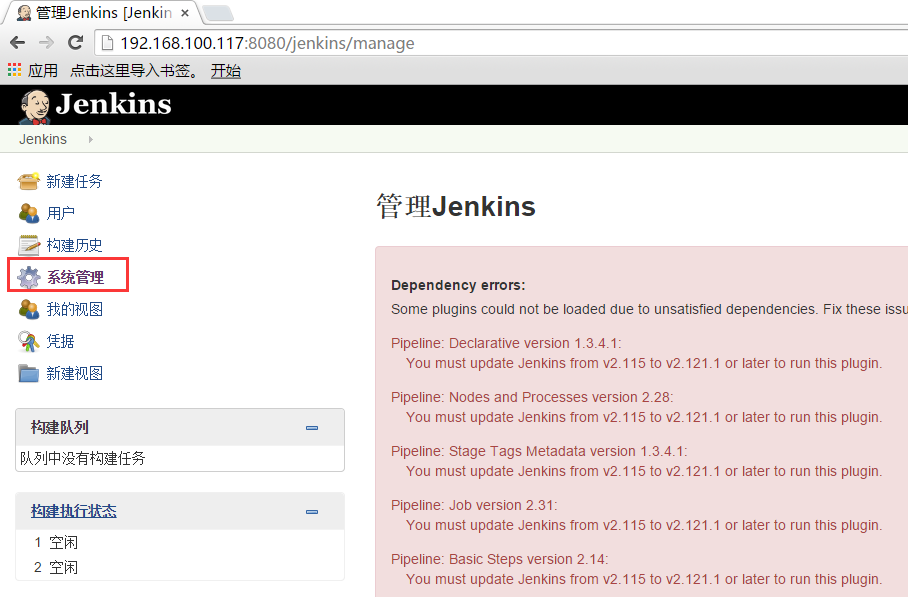The height and width of the screenshot is (597, 908).
Task: Click the Users (用户) people icon
Action: [28, 213]
